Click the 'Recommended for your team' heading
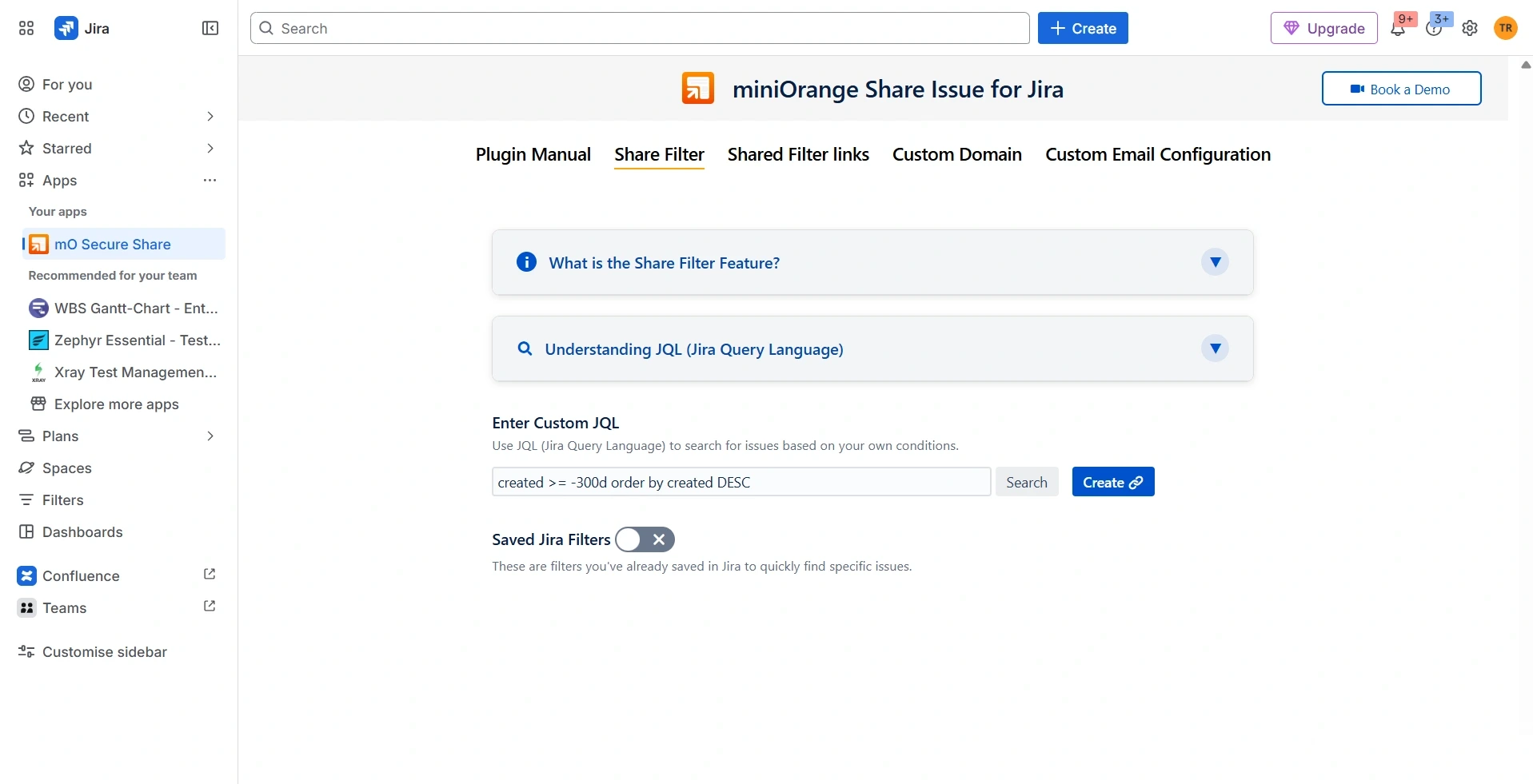Screen dimensions: 1533x784 113,276
